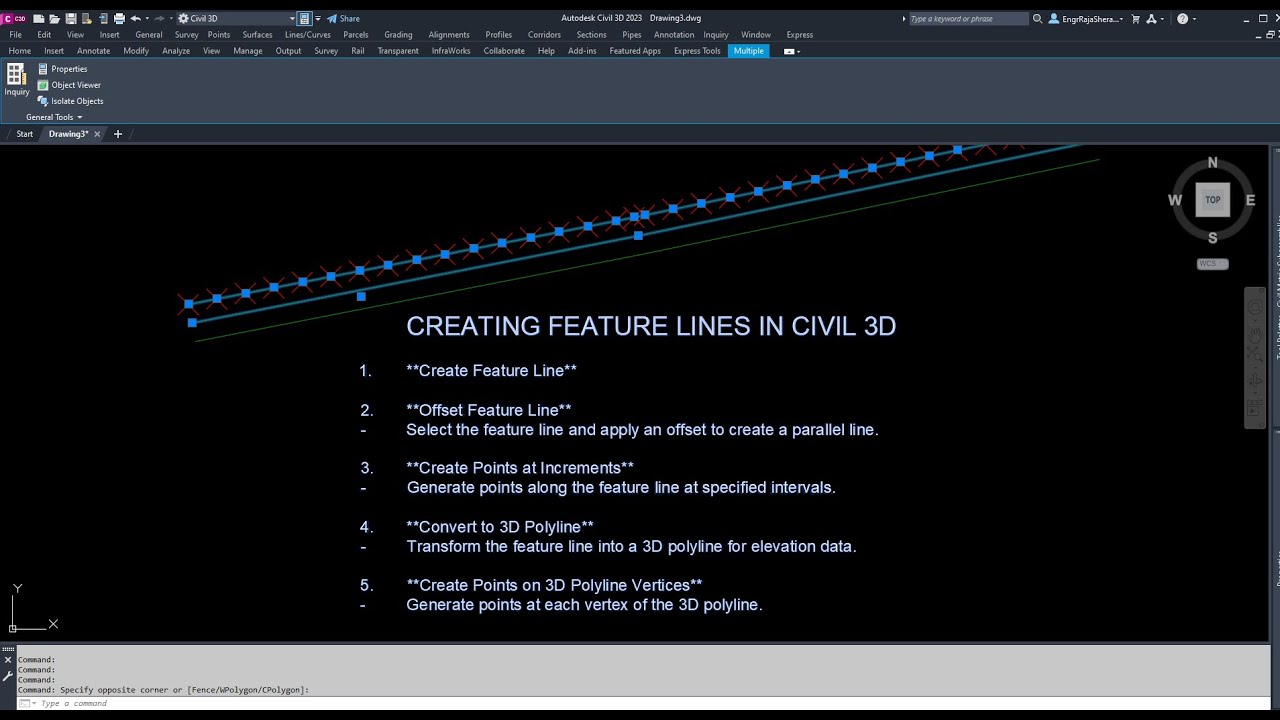Click the Autodesk connect A icon

point(1152,18)
